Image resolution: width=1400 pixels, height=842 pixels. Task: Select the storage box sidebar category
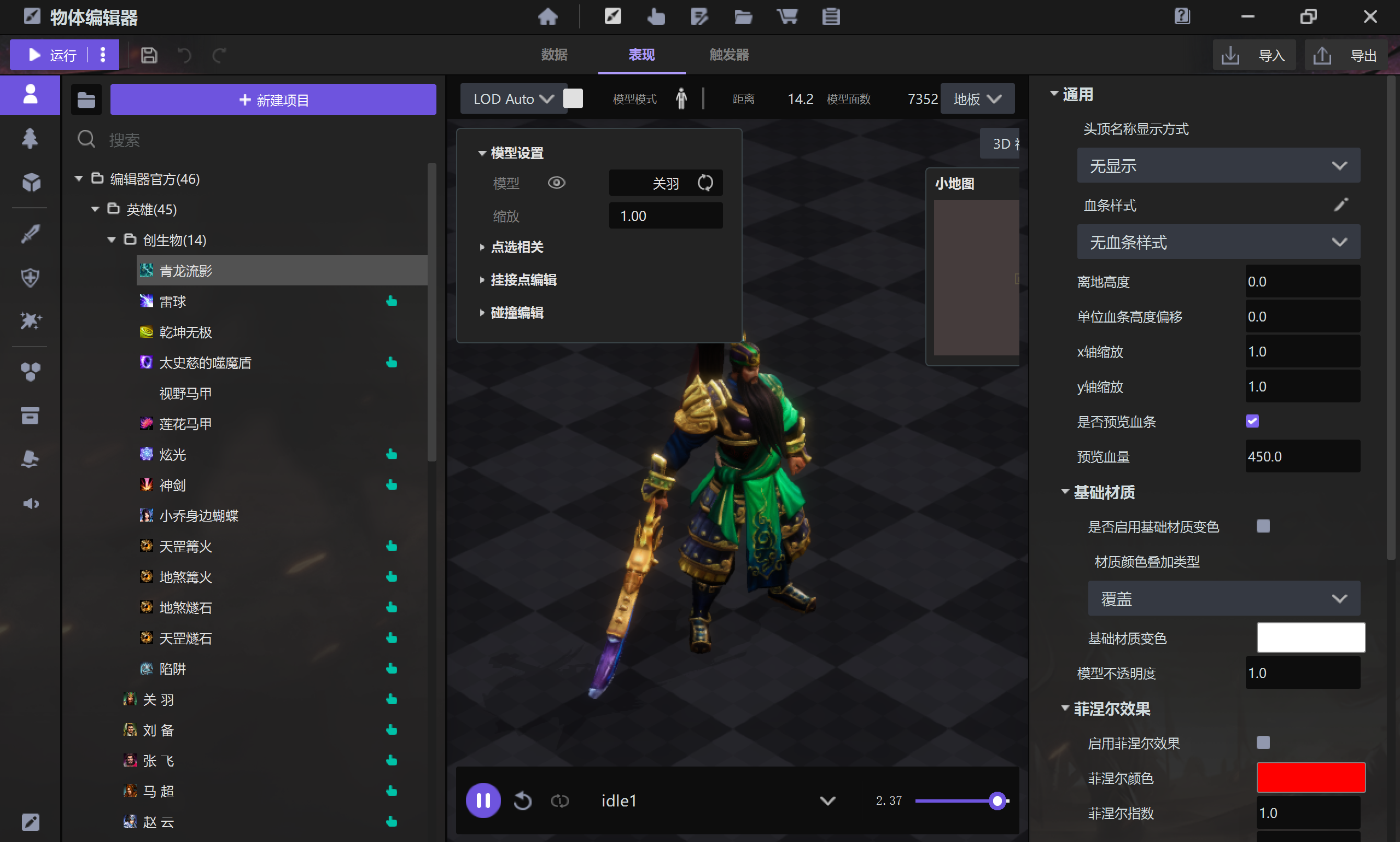(30, 416)
